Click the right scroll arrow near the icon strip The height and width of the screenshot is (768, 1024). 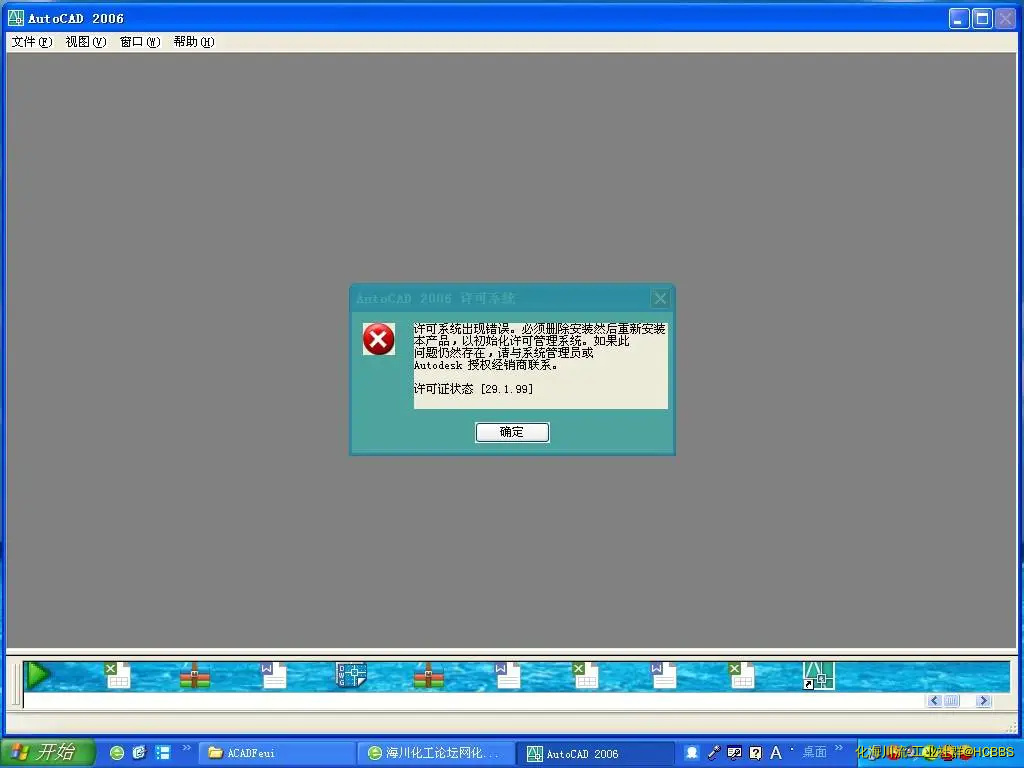pos(984,701)
